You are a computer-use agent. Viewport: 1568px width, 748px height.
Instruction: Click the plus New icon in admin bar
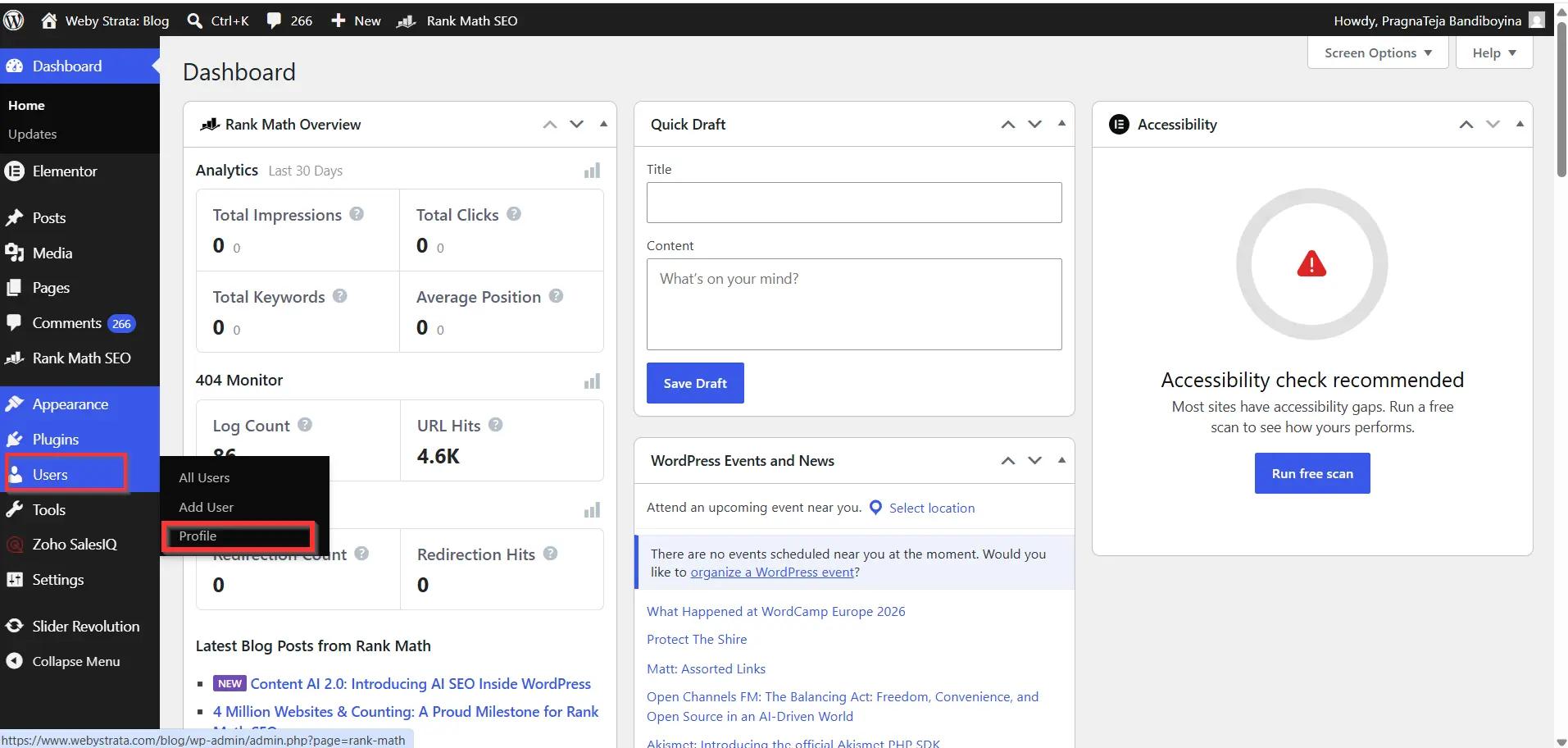coord(338,21)
